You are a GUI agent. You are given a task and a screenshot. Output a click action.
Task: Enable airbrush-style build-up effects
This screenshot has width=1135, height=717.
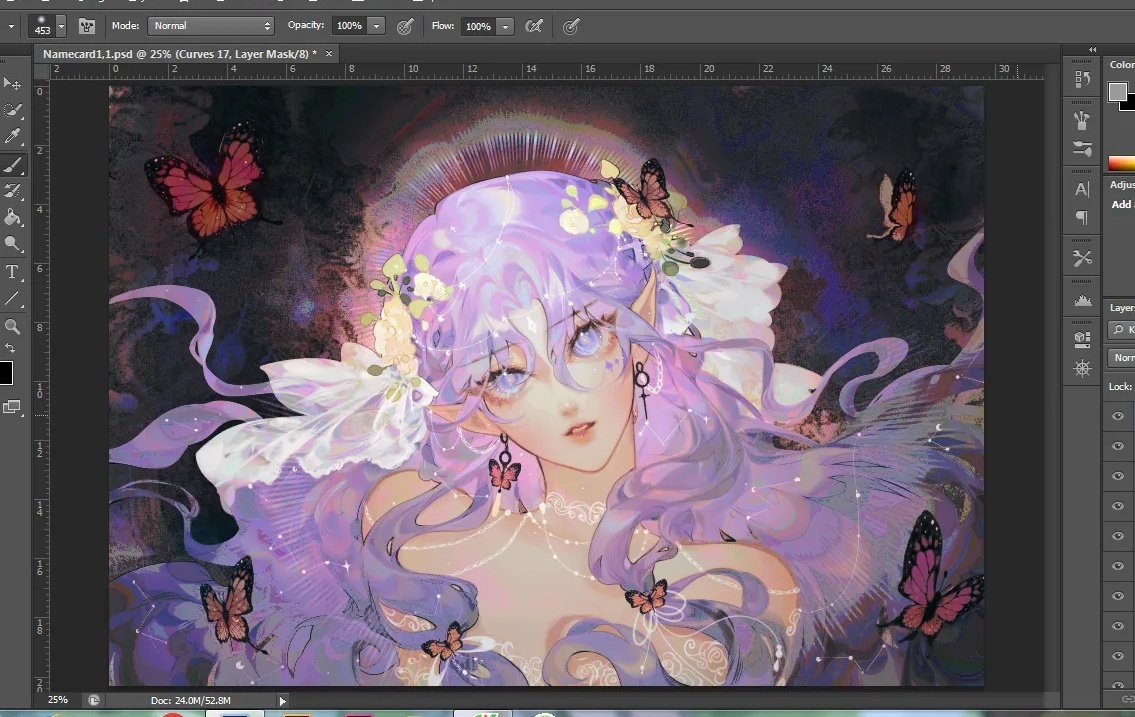tap(533, 27)
